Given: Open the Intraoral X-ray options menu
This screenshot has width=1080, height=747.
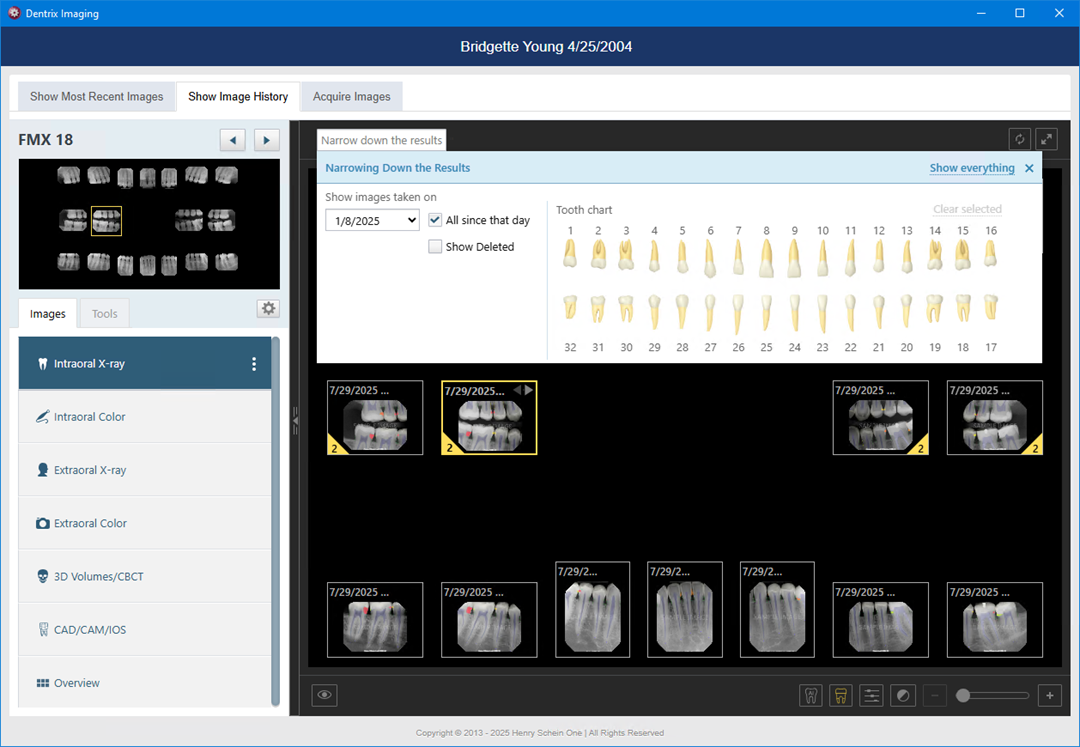Looking at the screenshot, I should tap(254, 364).
